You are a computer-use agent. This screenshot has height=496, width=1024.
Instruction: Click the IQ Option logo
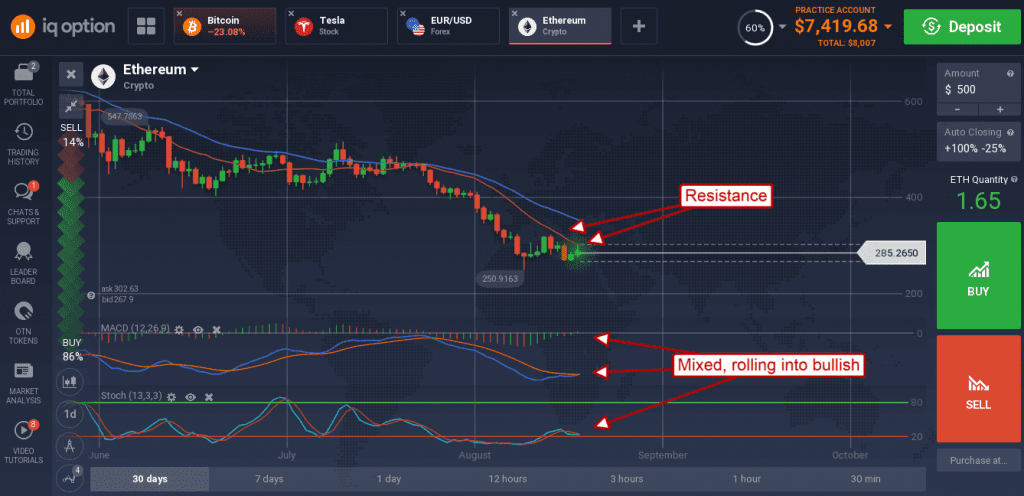63,26
